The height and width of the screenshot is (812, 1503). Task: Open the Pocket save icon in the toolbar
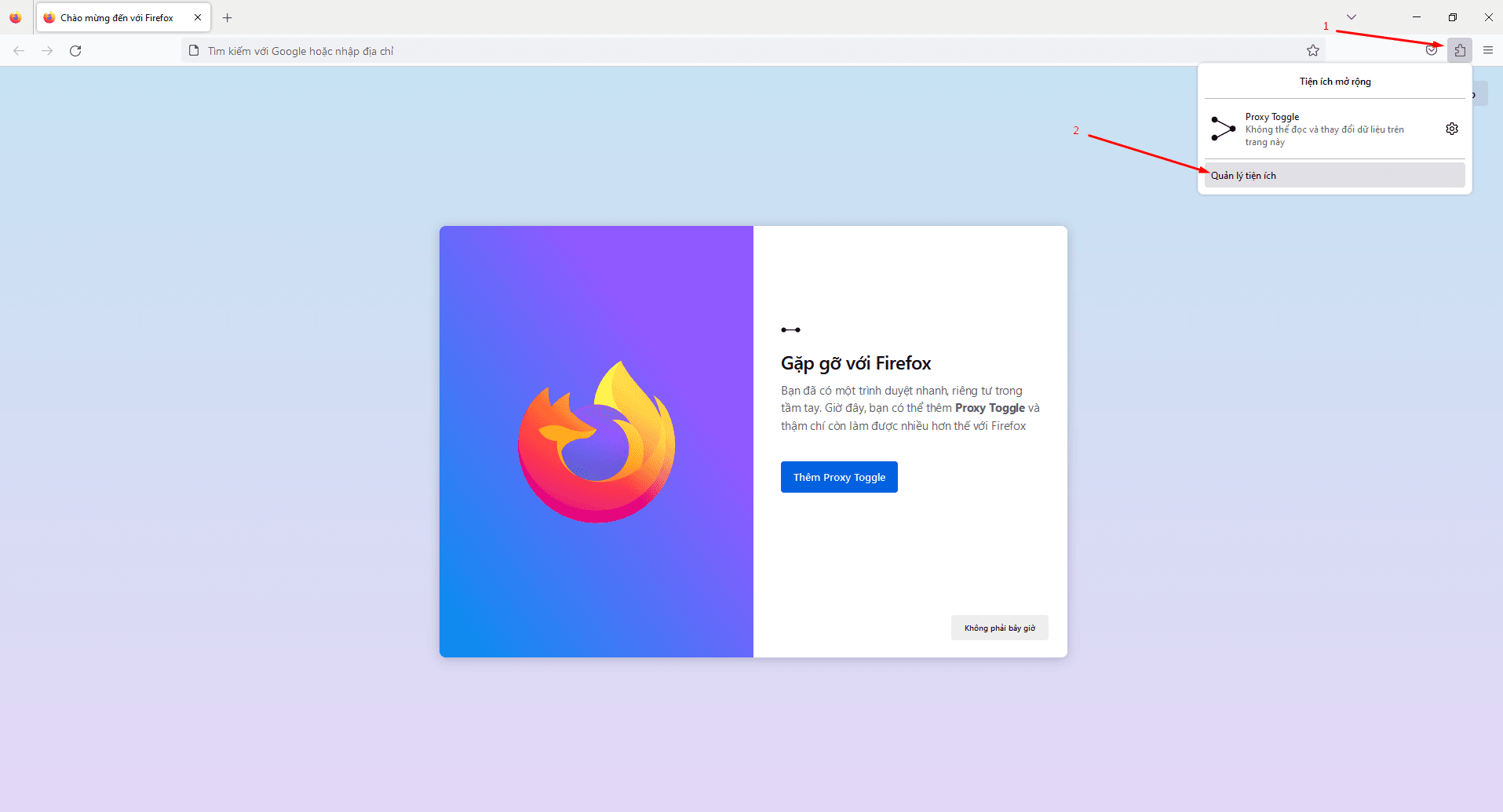pyautogui.click(x=1432, y=50)
